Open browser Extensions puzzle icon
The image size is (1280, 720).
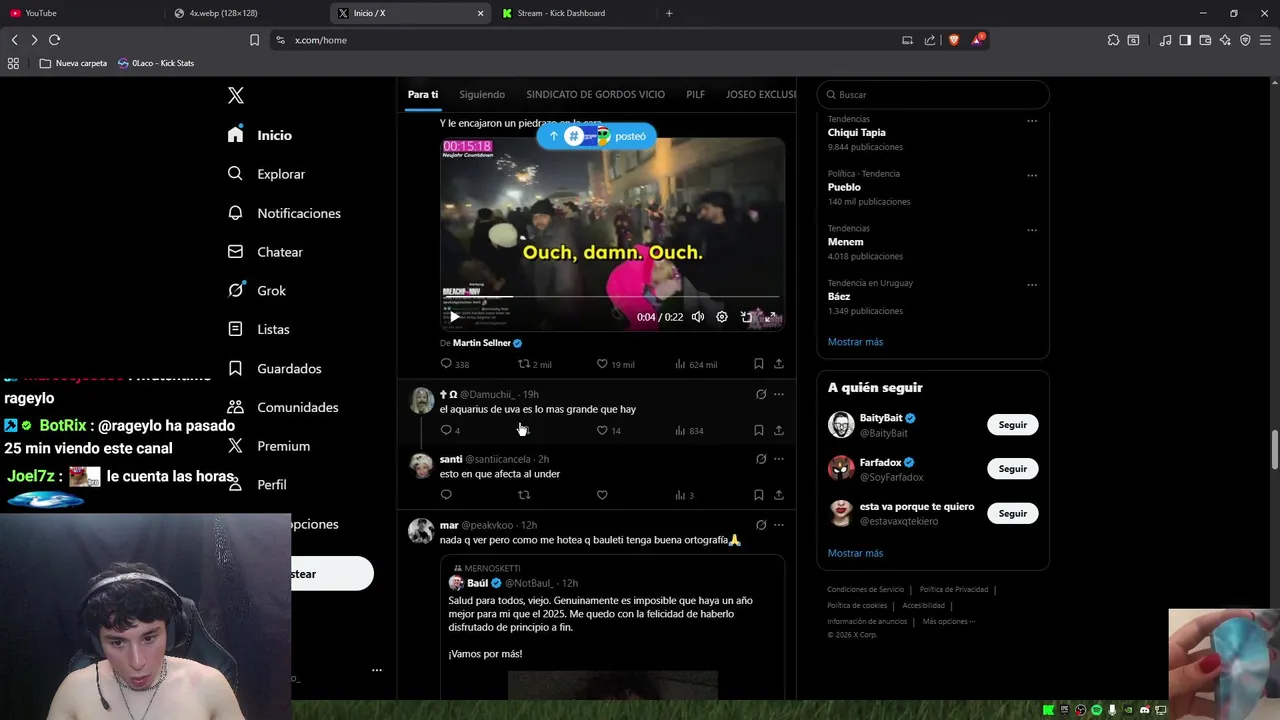(x=1113, y=40)
